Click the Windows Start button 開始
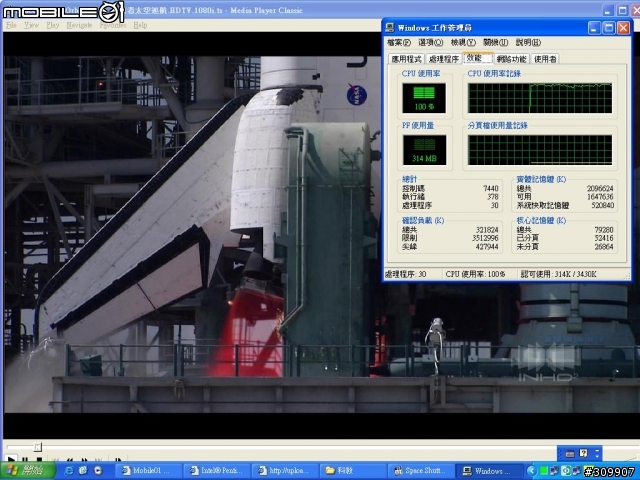This screenshot has width=640, height=480. 28,471
